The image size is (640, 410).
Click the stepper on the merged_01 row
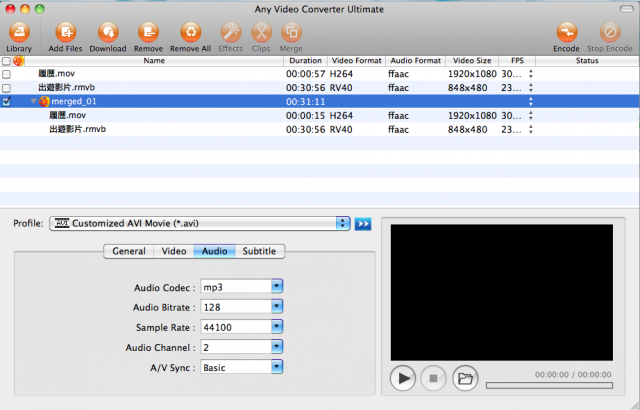531,102
